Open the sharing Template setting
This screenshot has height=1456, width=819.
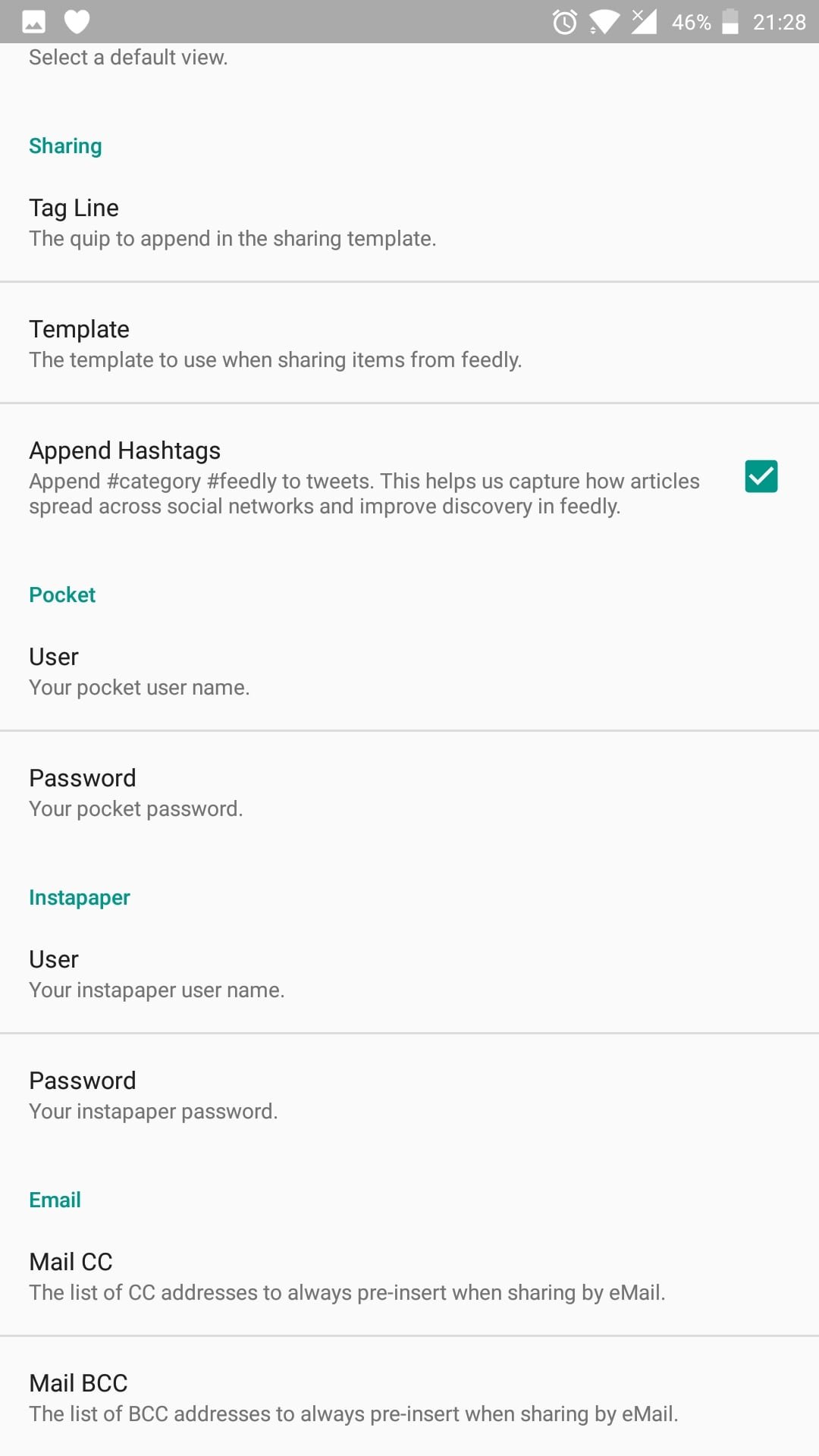[x=409, y=343]
